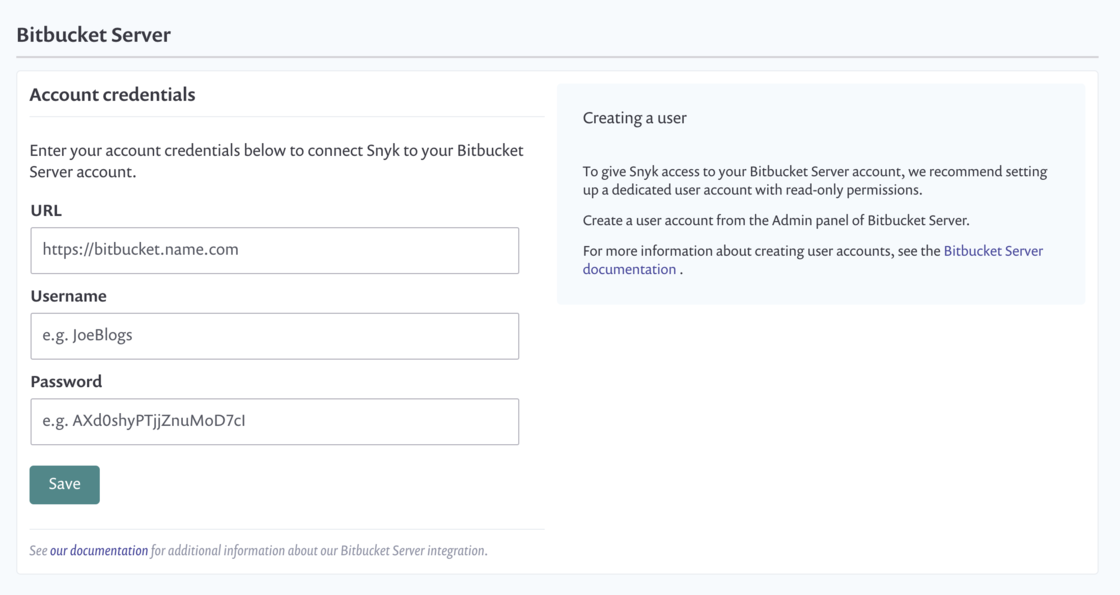
Task: Click the Account credentials section heading
Action: pos(112,95)
